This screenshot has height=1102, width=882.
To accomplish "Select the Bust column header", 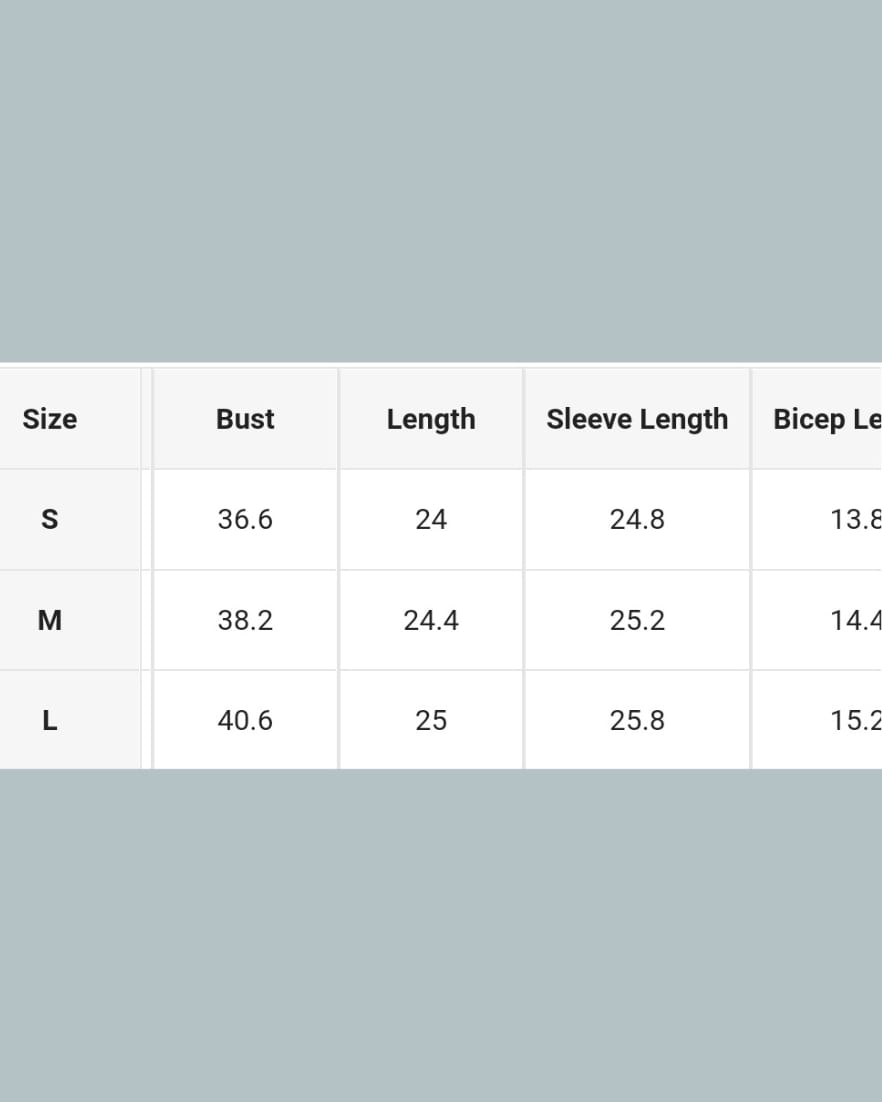I will (245, 419).
